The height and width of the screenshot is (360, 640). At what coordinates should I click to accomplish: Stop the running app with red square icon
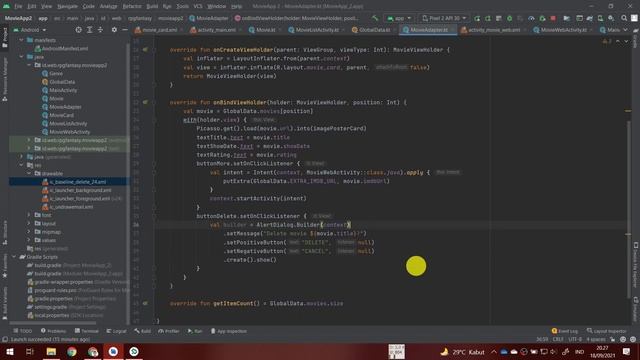(553, 18)
